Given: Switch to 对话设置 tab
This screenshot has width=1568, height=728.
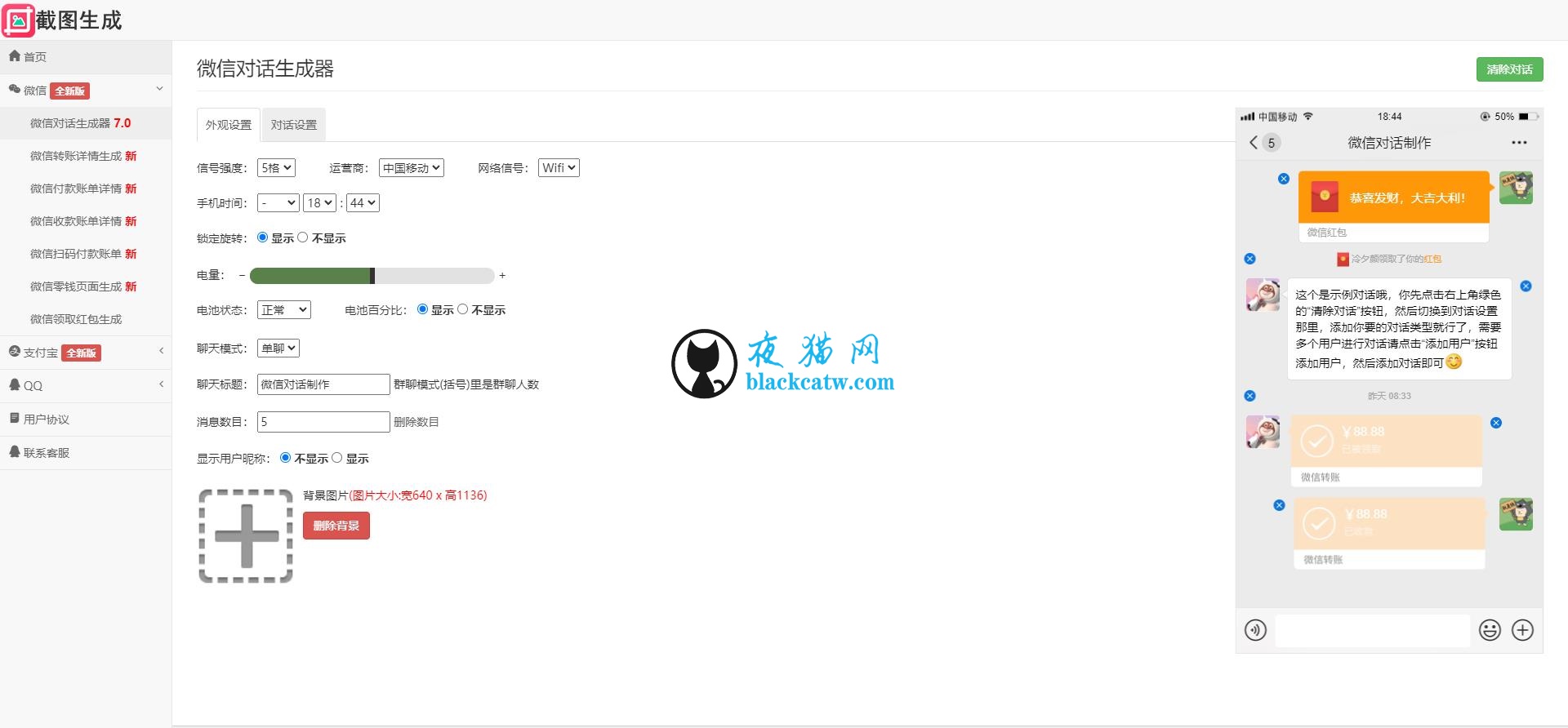Looking at the screenshot, I should click(x=294, y=125).
